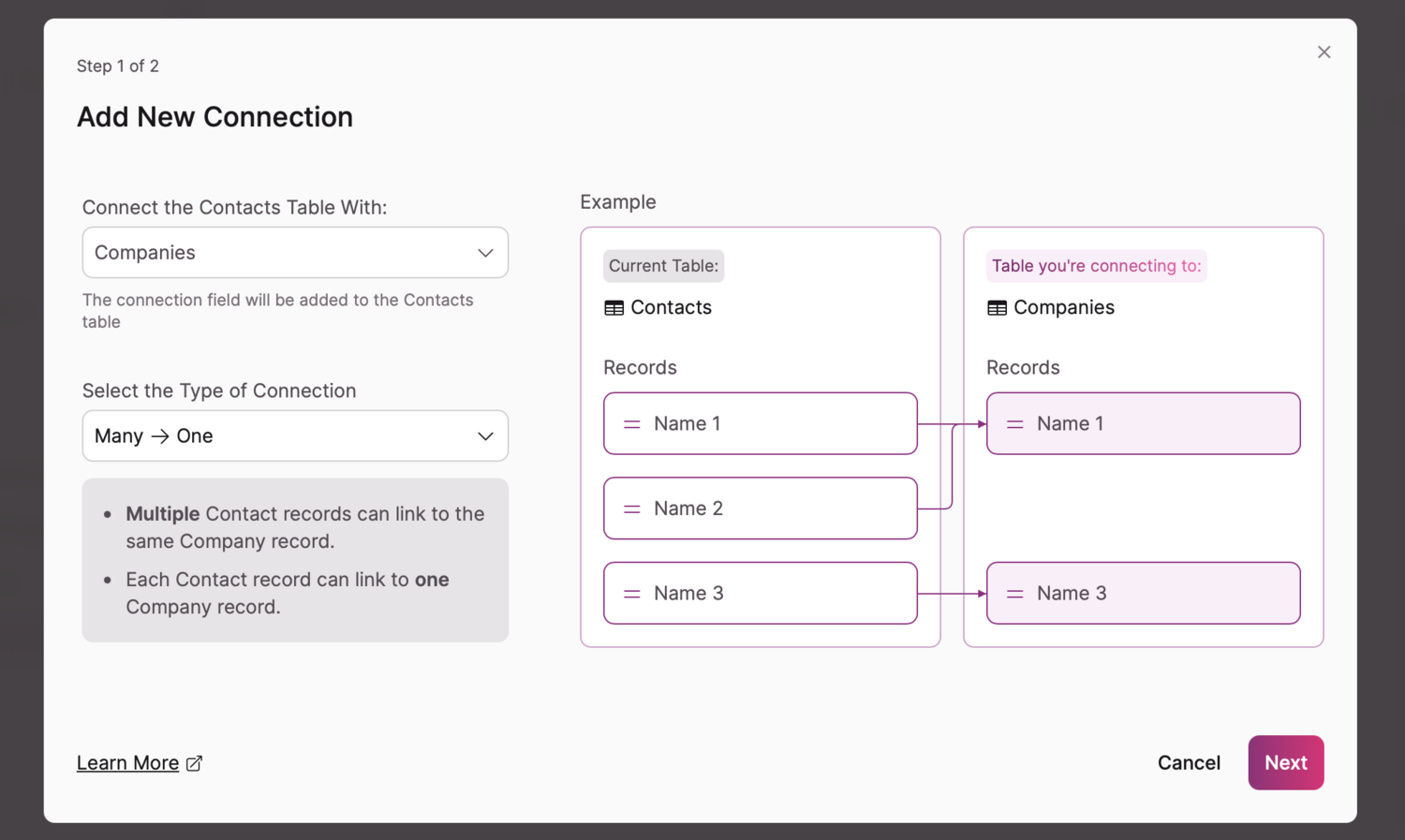Select the Name 2 record in Contacts

click(x=760, y=508)
